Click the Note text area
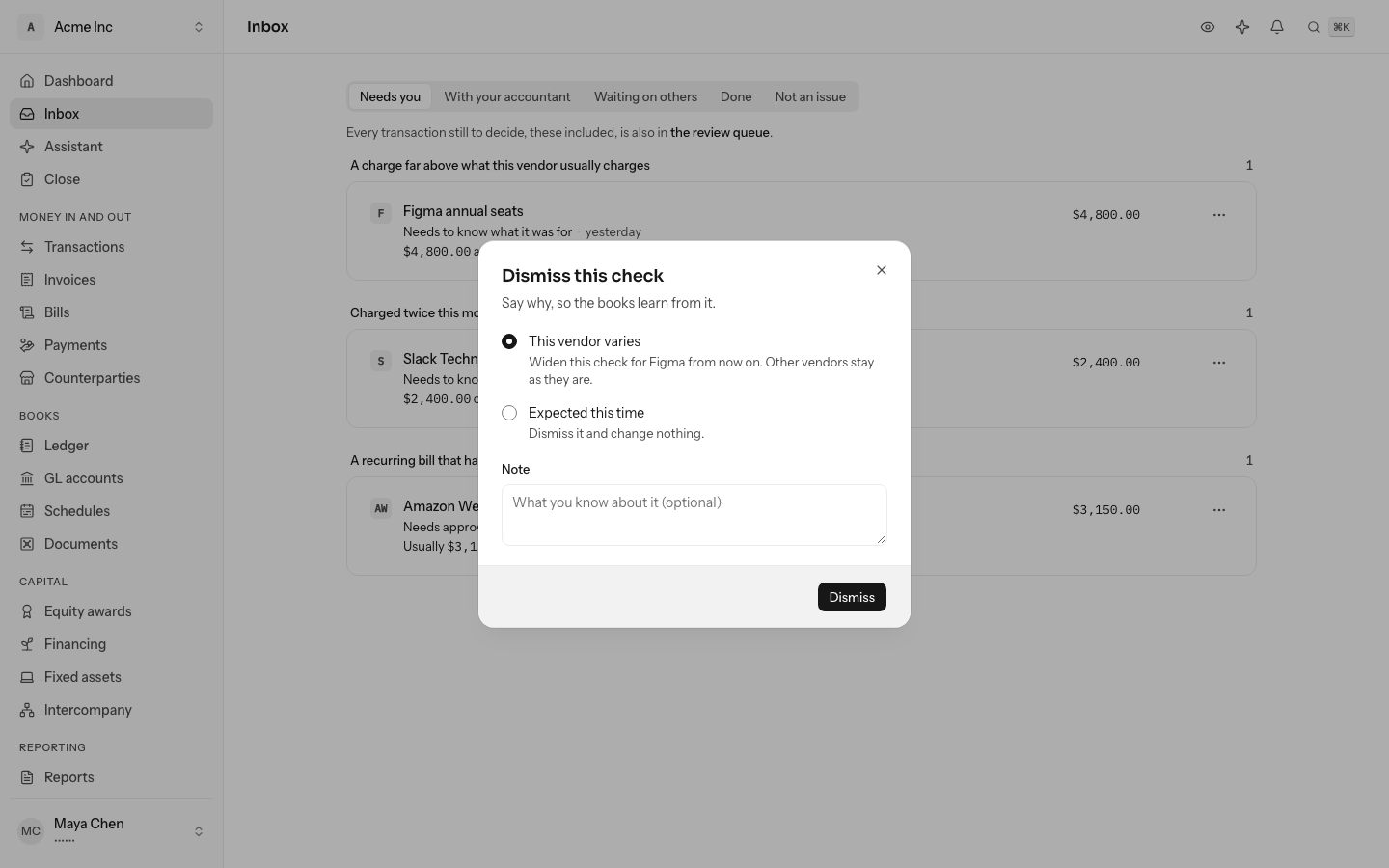This screenshot has width=1389, height=868. (x=694, y=515)
